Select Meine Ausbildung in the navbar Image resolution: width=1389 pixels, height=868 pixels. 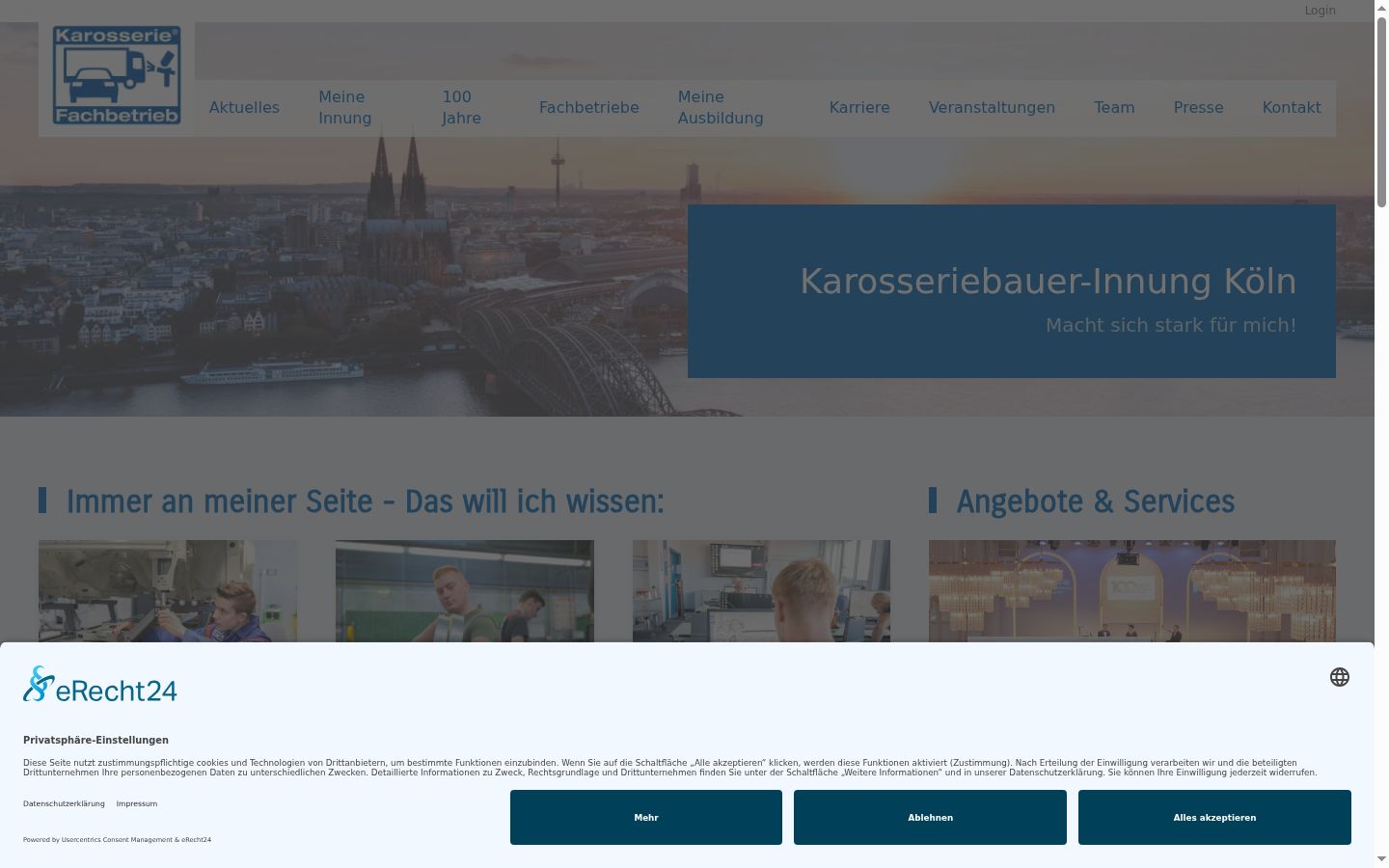[721, 107]
